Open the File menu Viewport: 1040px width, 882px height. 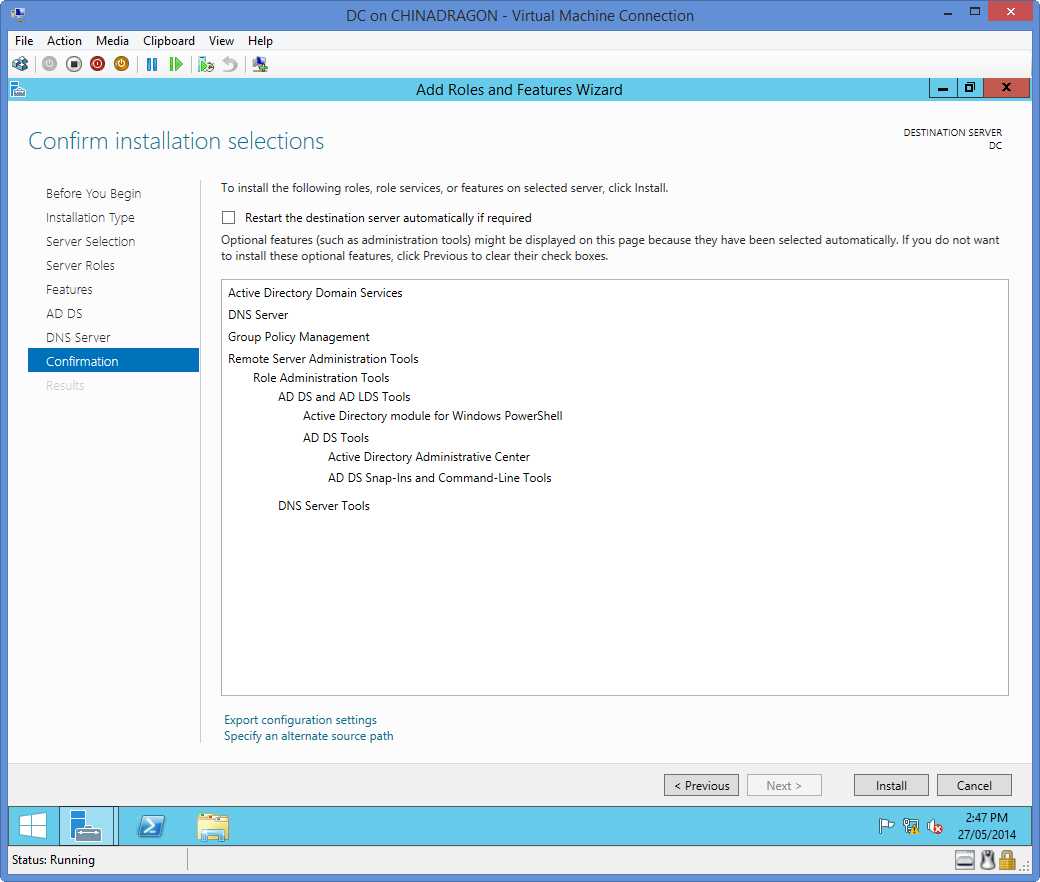(x=24, y=40)
